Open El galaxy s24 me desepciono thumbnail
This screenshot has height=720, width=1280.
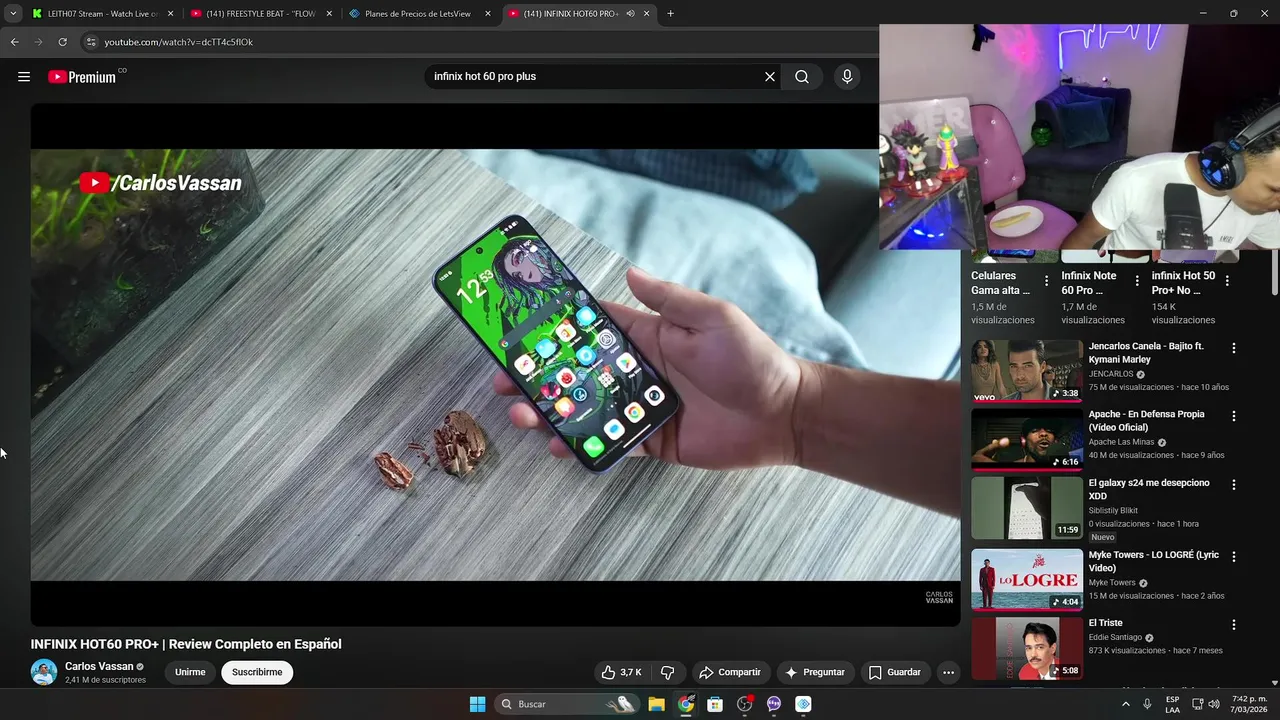point(1027,508)
